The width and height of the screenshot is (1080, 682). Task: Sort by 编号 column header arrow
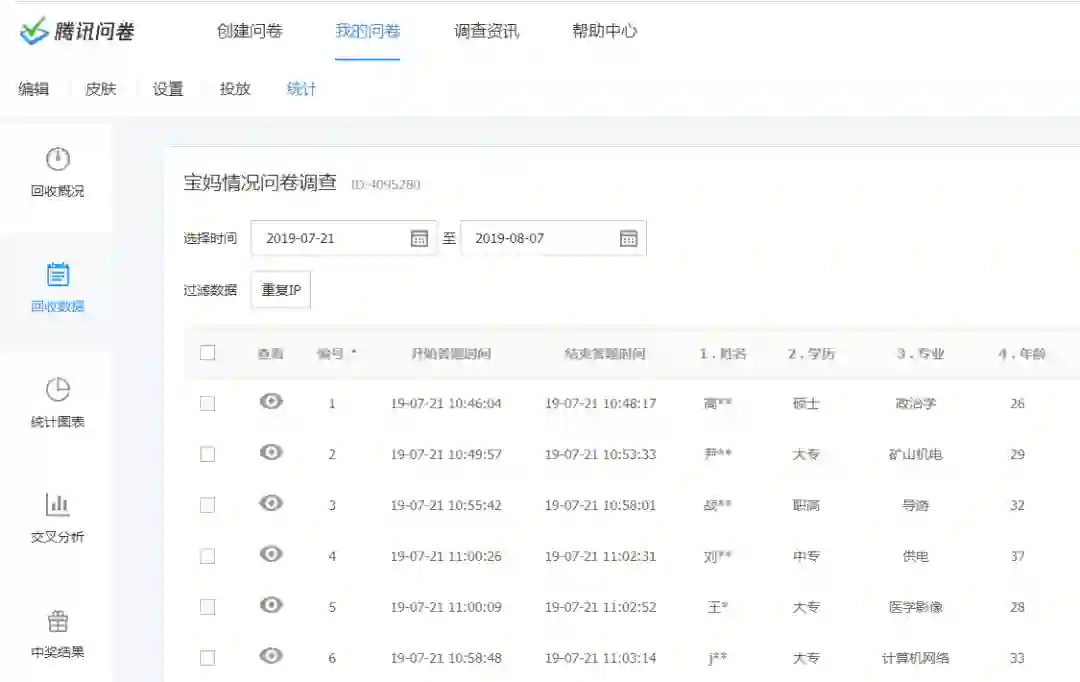click(x=354, y=352)
